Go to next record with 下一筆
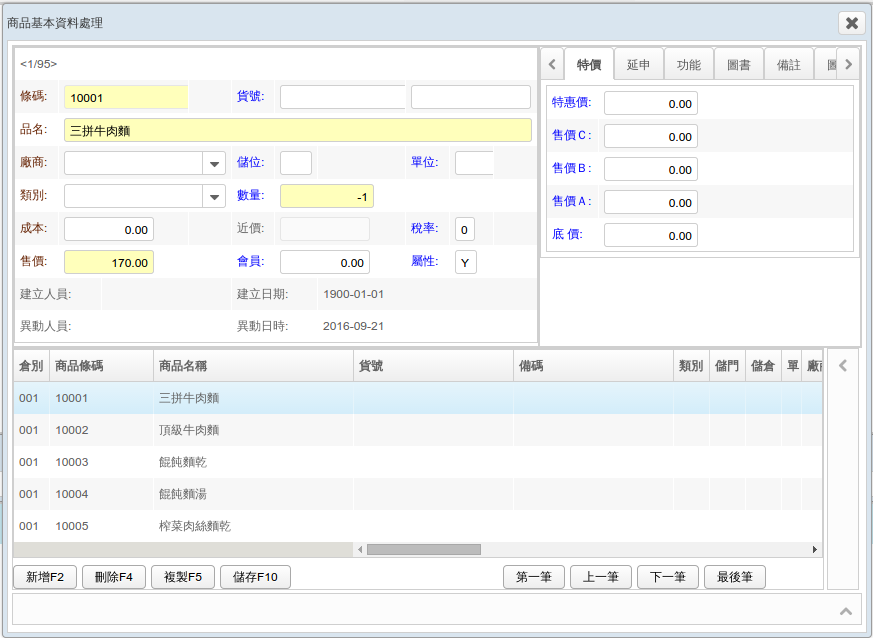The height and width of the screenshot is (638, 873). 668,577
